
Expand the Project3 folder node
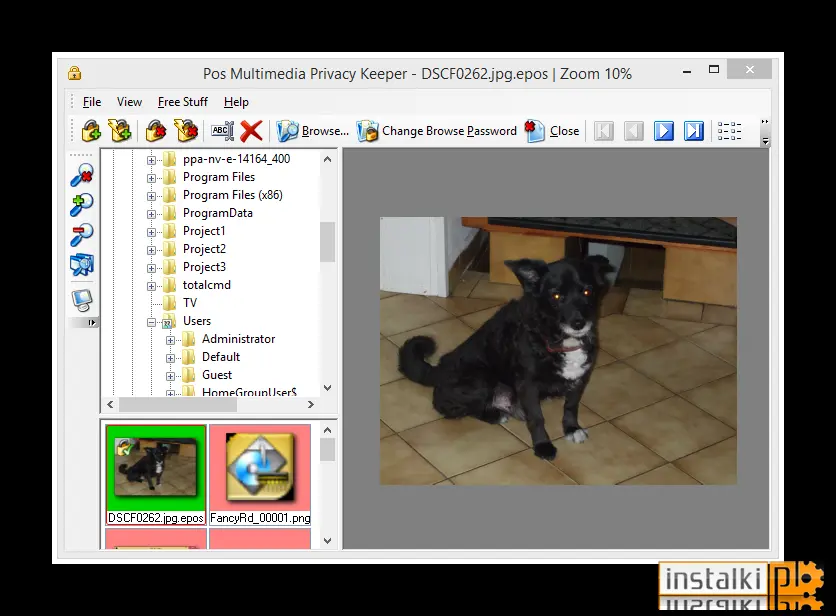tap(151, 268)
